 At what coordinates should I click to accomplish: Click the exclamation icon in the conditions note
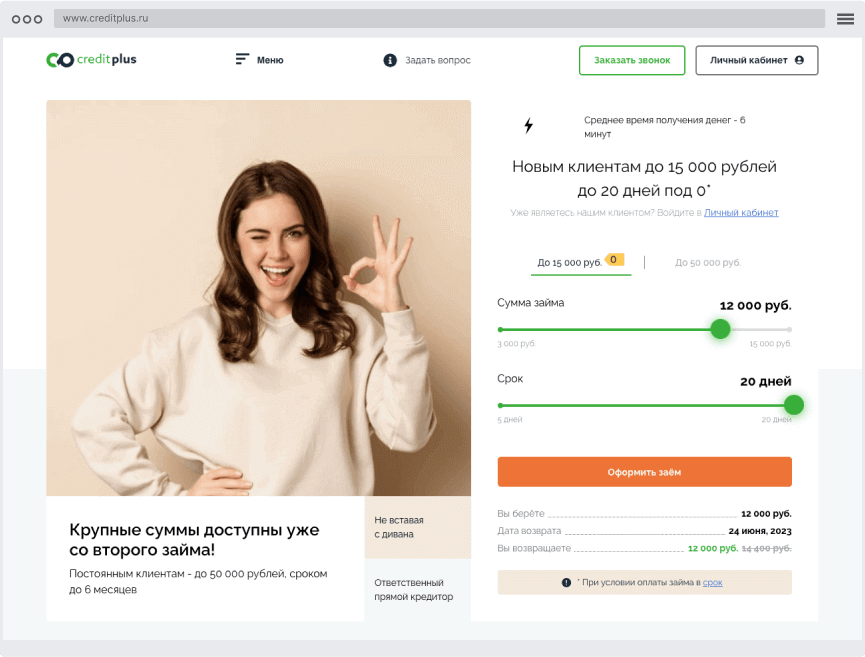567,582
